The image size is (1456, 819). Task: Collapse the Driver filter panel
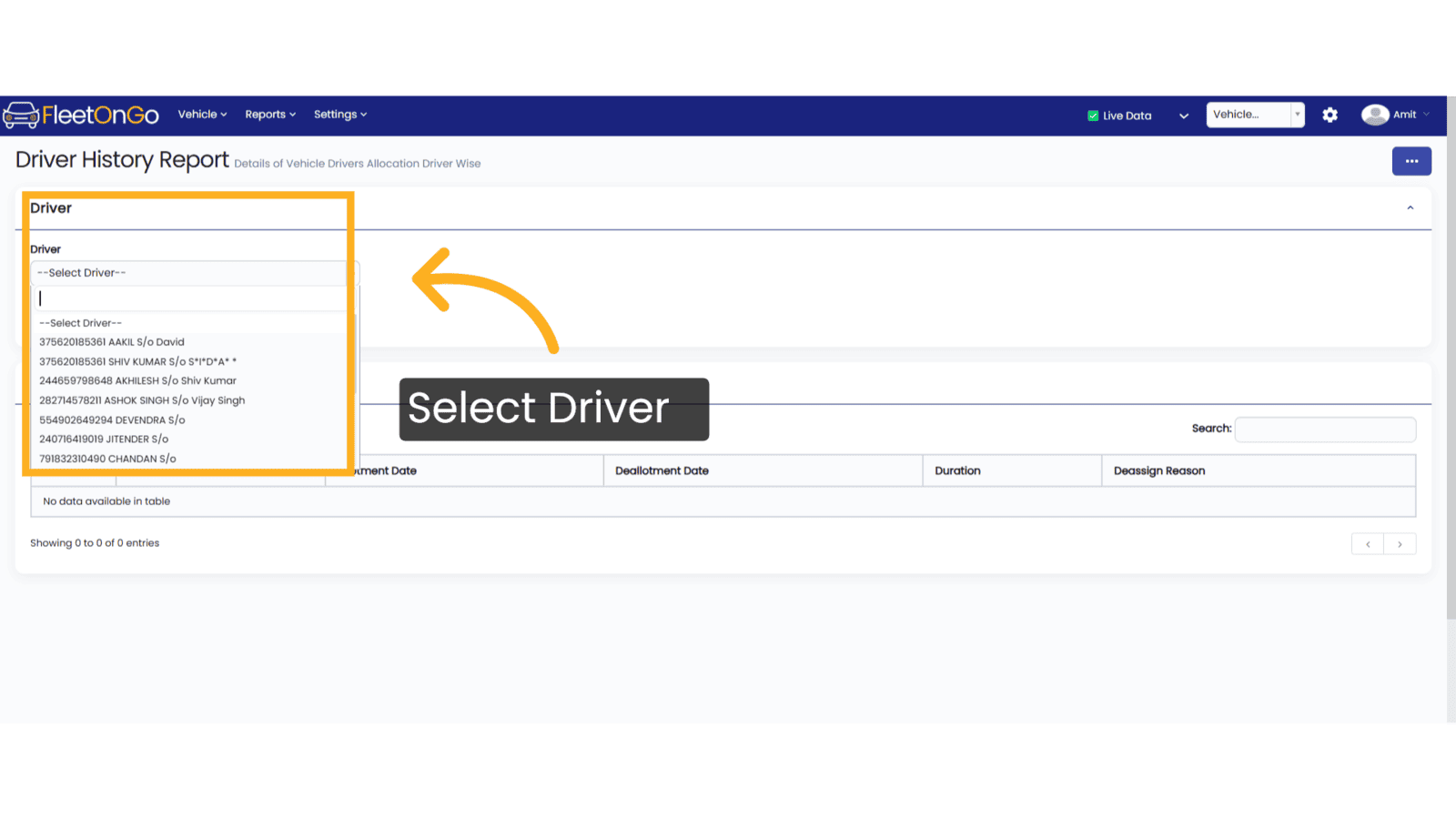click(x=1410, y=208)
